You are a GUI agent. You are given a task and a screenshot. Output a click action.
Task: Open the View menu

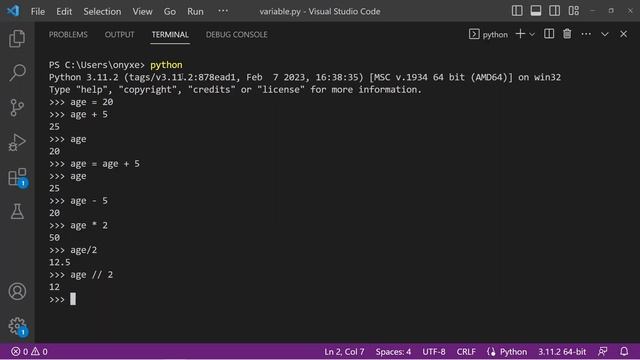(142, 11)
